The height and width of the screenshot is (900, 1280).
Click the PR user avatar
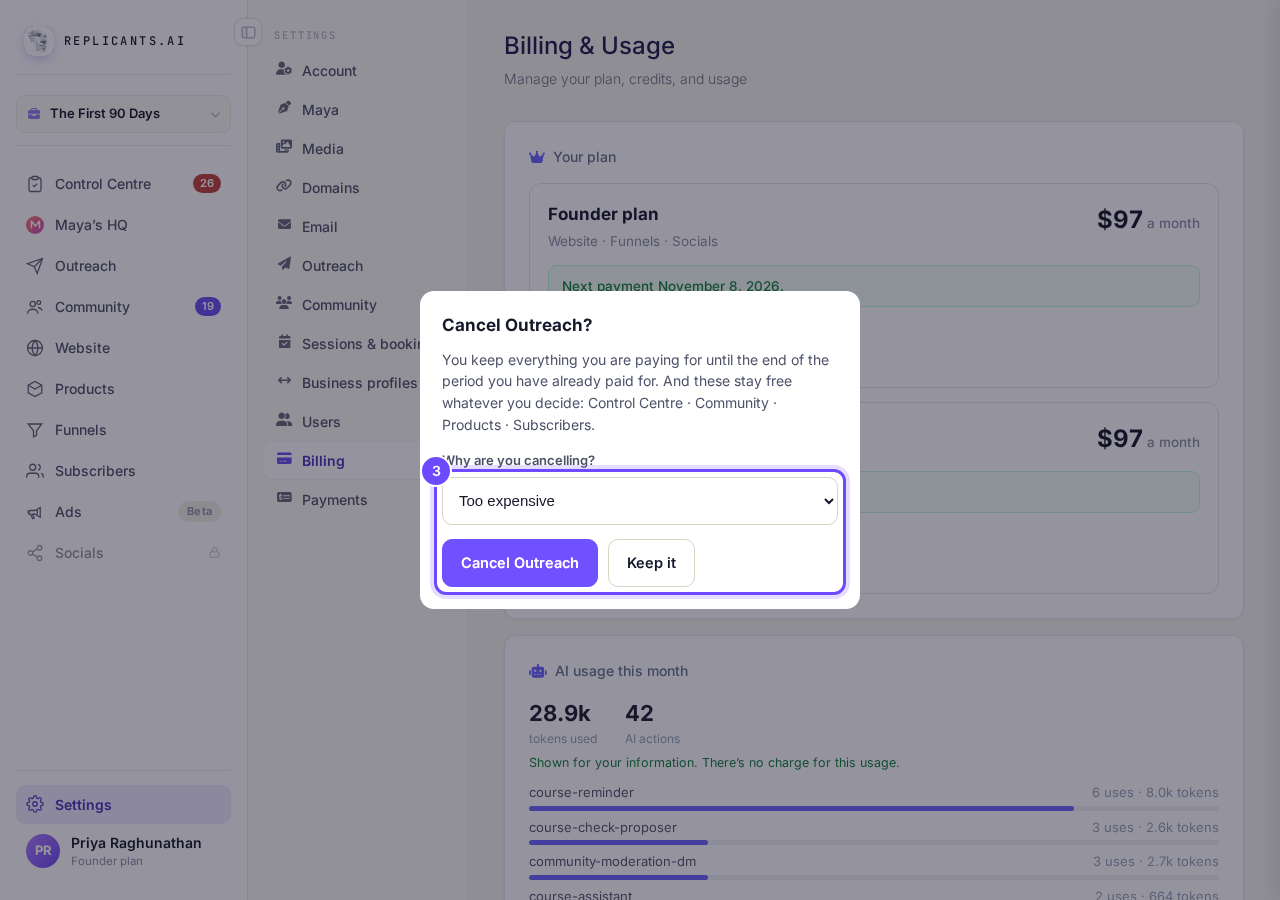tap(43, 851)
